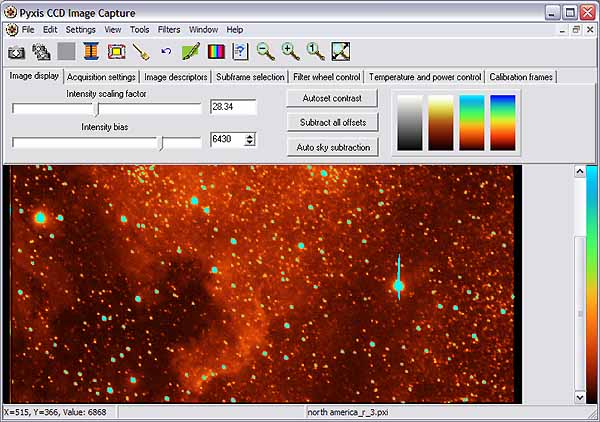Image resolution: width=600 pixels, height=422 pixels.
Task: Select the cyan-green-orange palette swatch
Action: [472, 122]
